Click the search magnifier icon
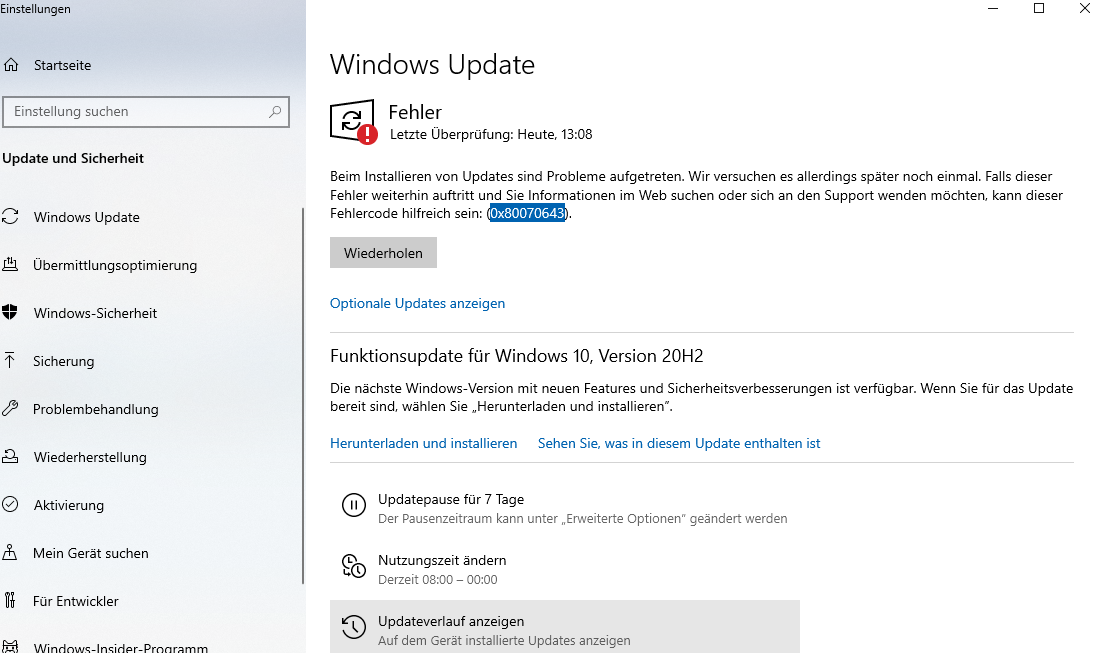 pos(275,112)
